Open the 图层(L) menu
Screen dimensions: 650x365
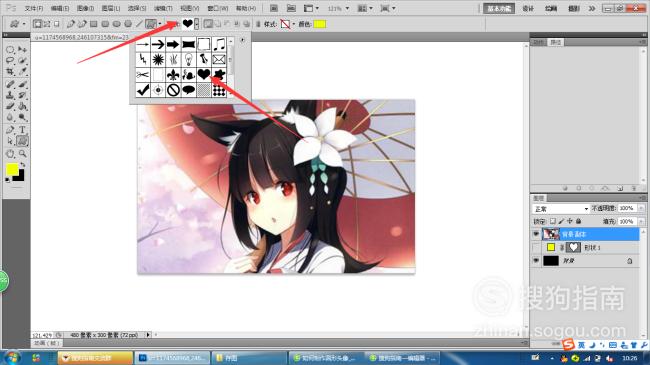tap(111, 8)
